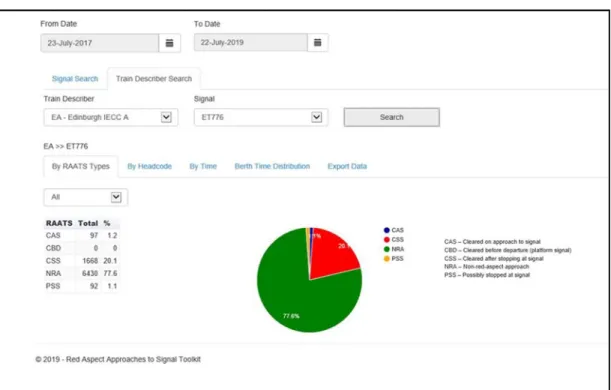Image resolution: width=611 pixels, height=390 pixels.
Task: Open the By Time tab
Action: pyautogui.click(x=203, y=166)
